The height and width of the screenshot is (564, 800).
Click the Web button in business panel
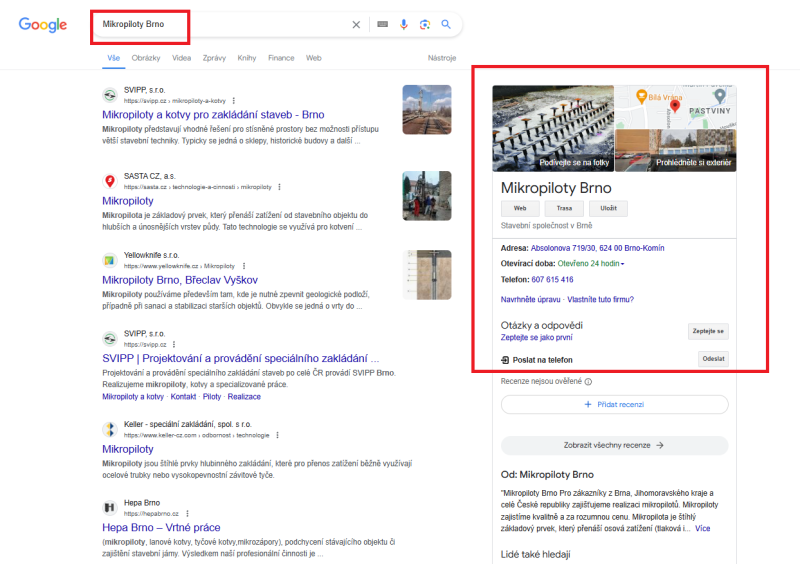pos(520,208)
